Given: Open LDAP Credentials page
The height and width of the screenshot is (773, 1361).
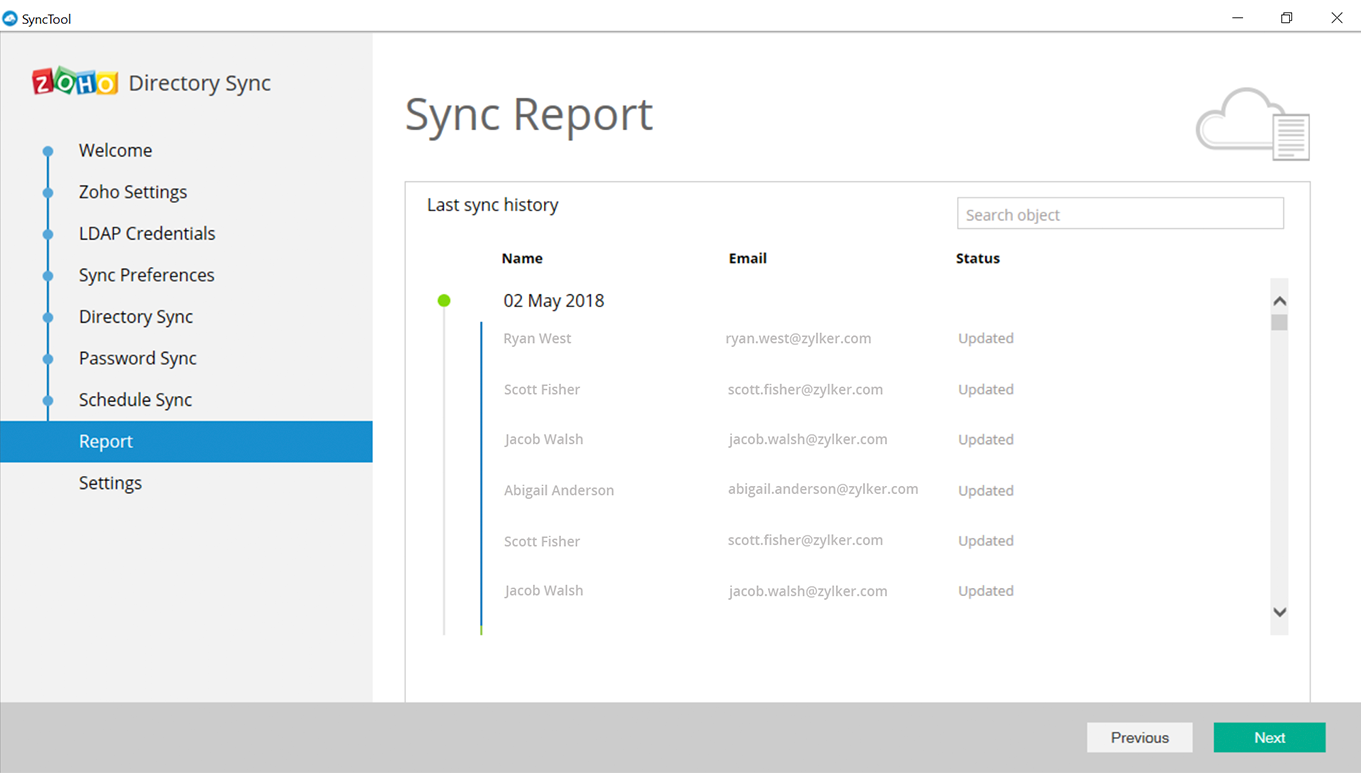Looking at the screenshot, I should [x=147, y=233].
